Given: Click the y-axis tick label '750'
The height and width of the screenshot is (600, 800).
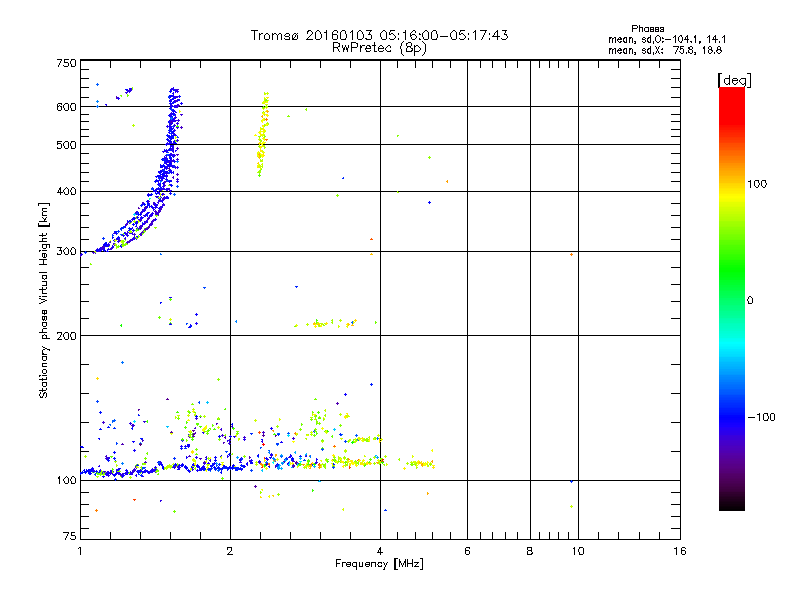Looking at the screenshot, I should (66, 63).
